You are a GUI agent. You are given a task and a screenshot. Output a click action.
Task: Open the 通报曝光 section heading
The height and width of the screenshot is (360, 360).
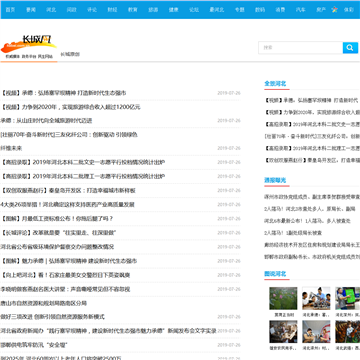(x=275, y=180)
